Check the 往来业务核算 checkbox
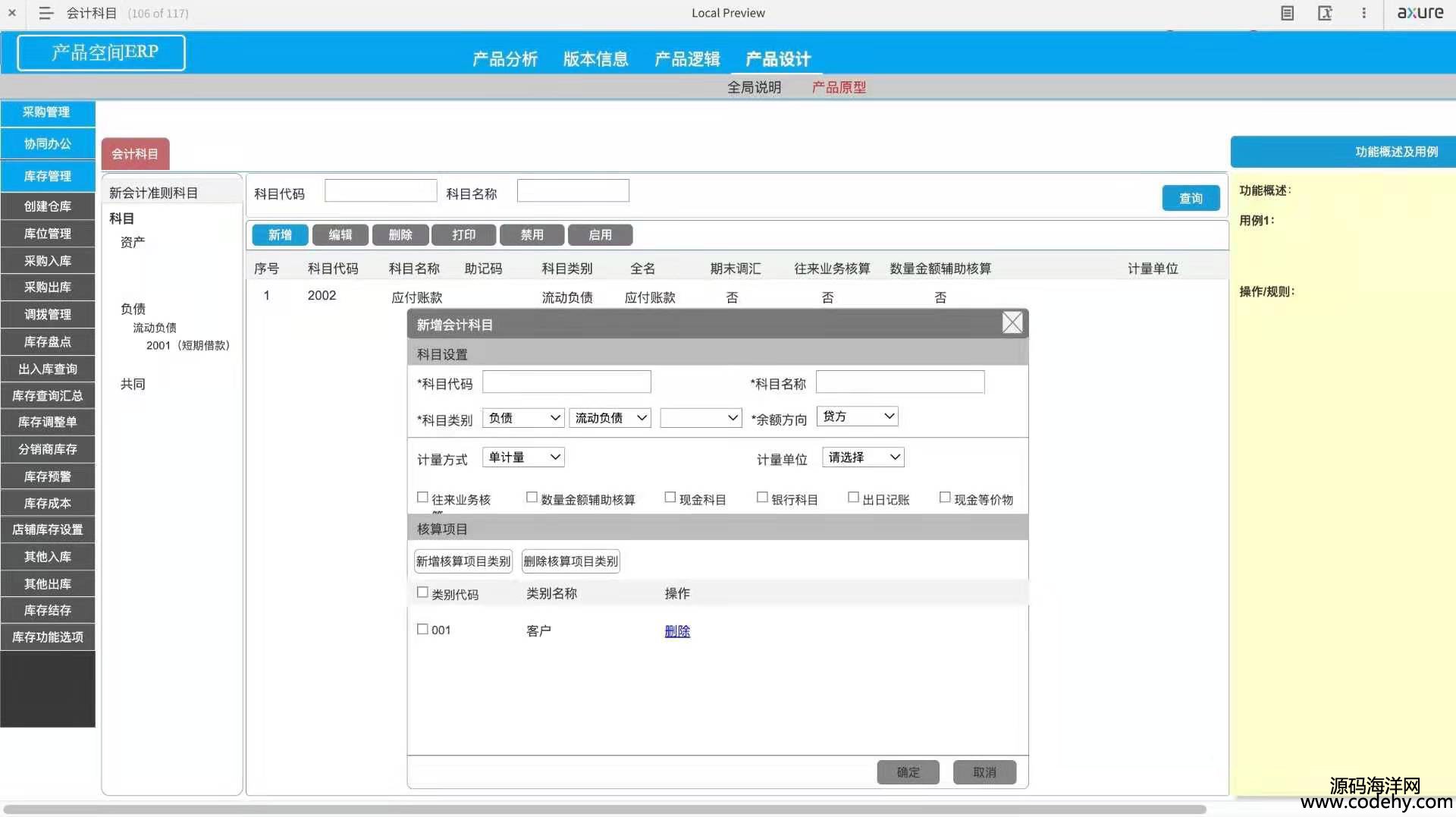Viewport: 1456px width, 817px height. pyautogui.click(x=422, y=498)
